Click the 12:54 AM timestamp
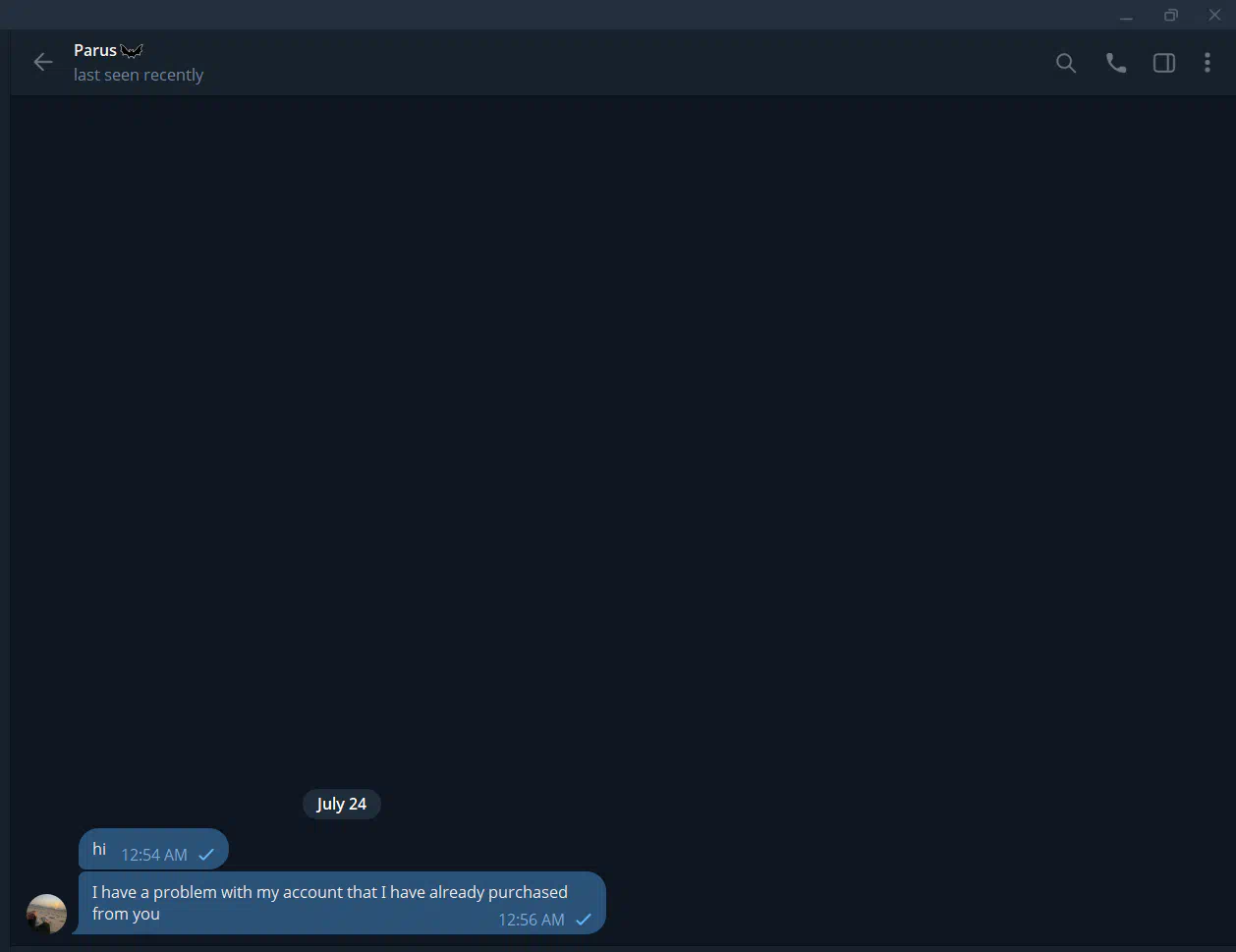Viewport: 1236px width, 952px height. click(154, 855)
